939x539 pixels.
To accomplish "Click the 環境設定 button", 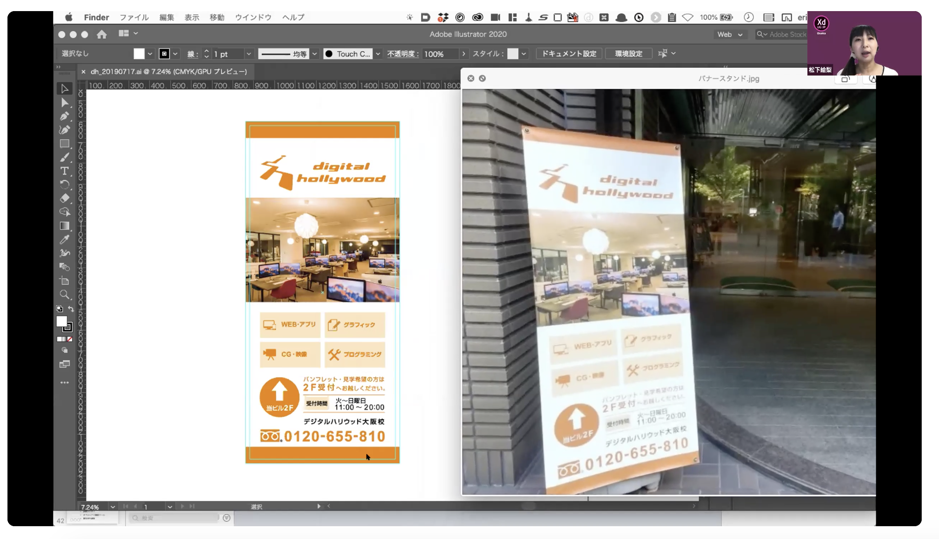I will click(x=628, y=53).
